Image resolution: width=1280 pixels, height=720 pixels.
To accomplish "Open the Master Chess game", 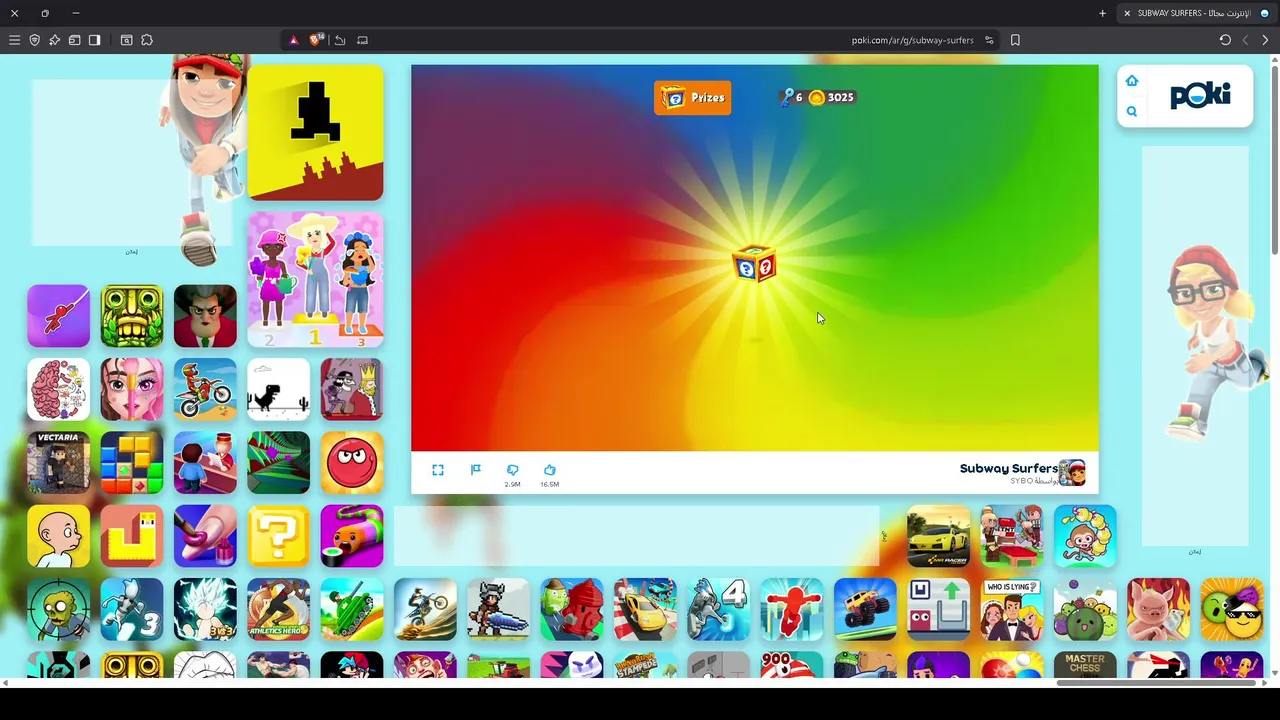I will click(x=1085, y=665).
